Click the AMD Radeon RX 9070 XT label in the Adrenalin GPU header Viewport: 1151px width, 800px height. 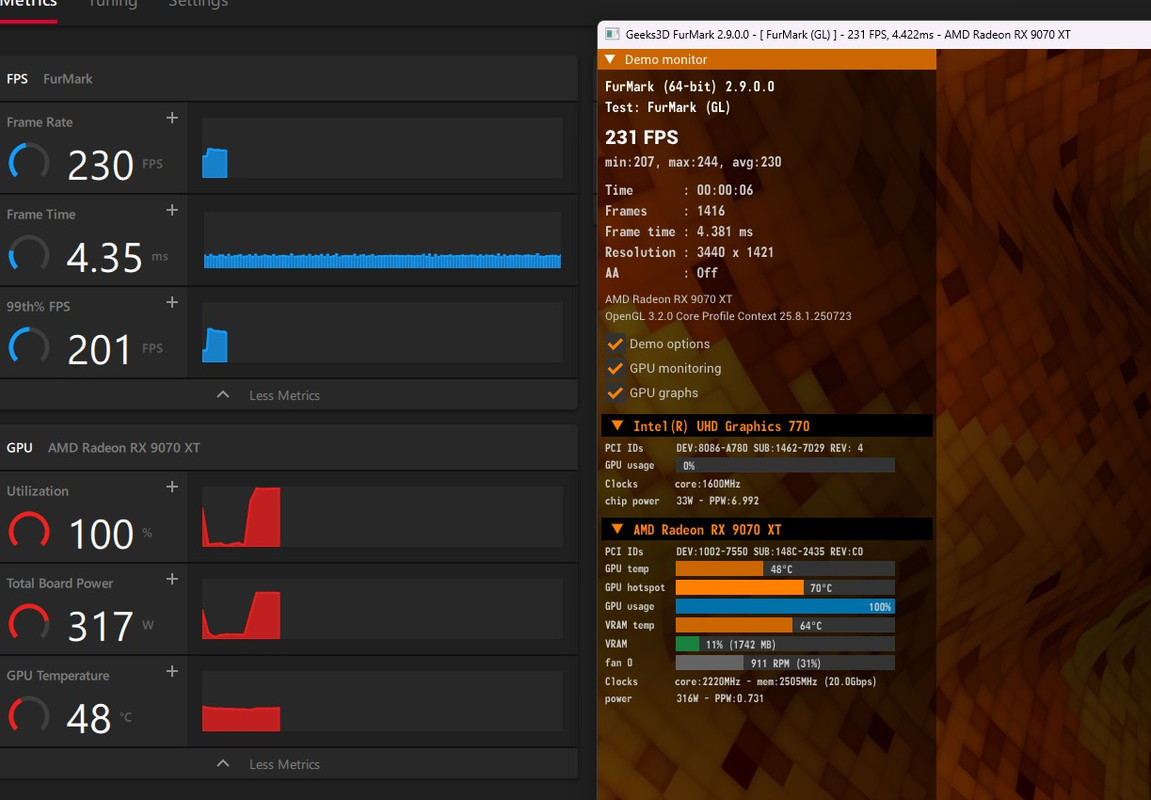[124, 448]
